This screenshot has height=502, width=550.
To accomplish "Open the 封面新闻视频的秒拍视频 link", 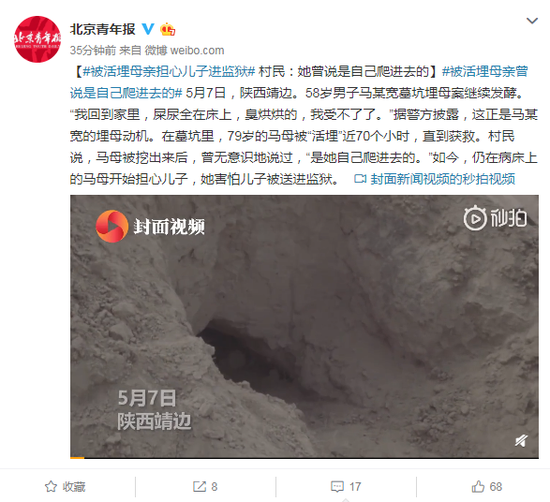I will 443,179.
